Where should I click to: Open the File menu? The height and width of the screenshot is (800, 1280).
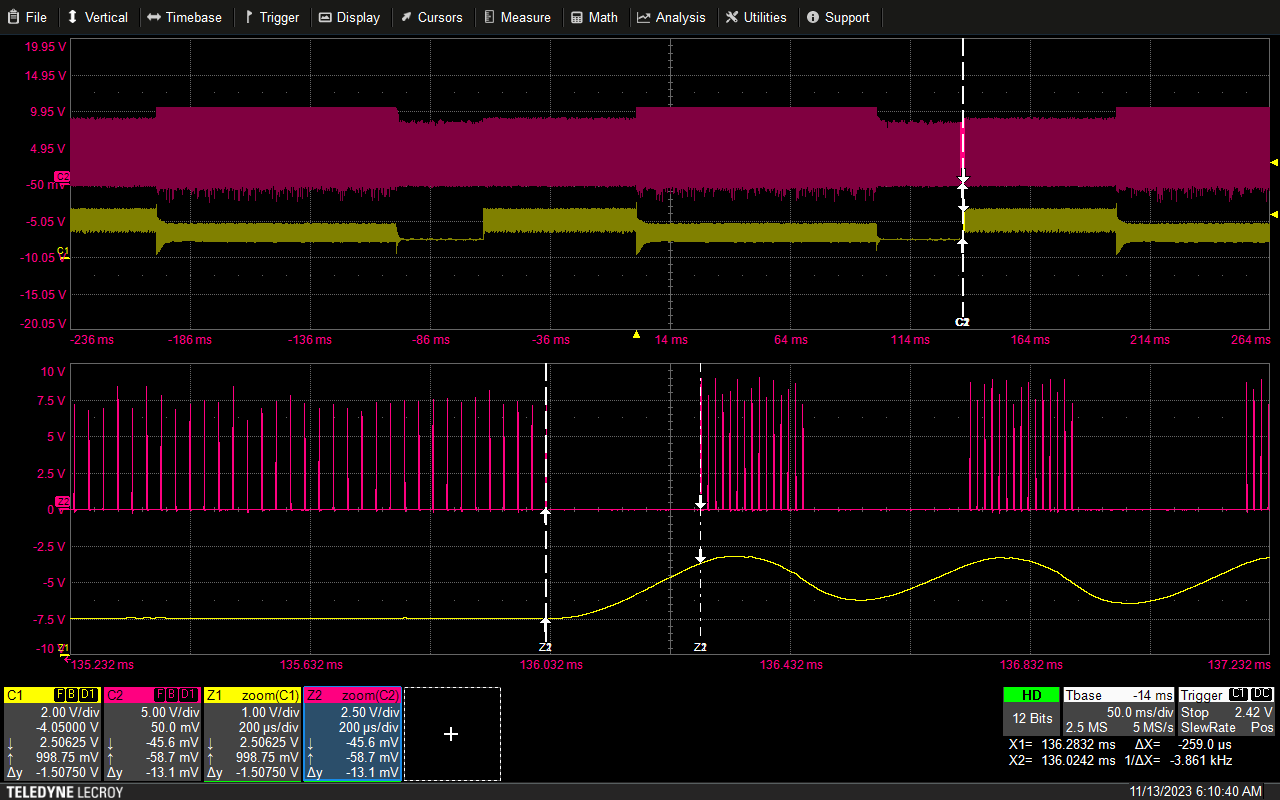click(27, 17)
